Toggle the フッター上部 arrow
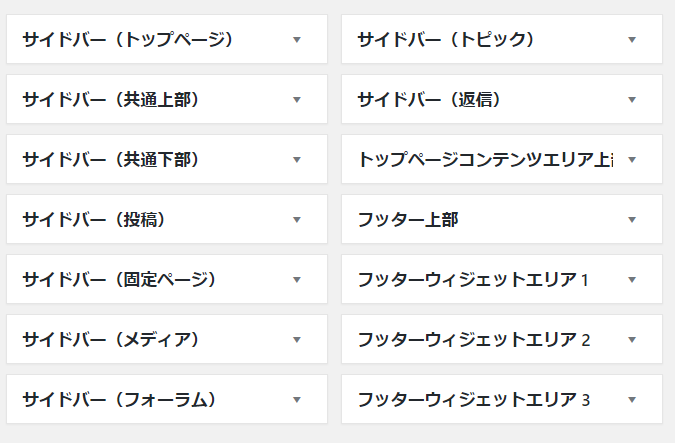This screenshot has height=443, width=675. (632, 220)
